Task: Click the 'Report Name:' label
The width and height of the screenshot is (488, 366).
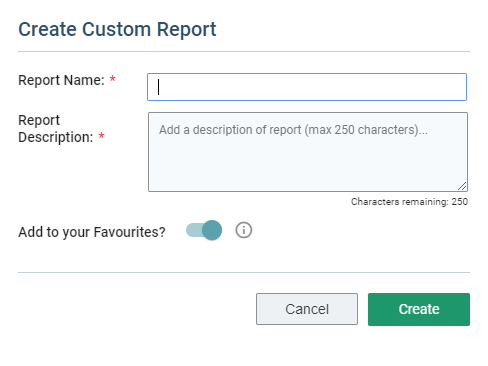Action: (61, 80)
